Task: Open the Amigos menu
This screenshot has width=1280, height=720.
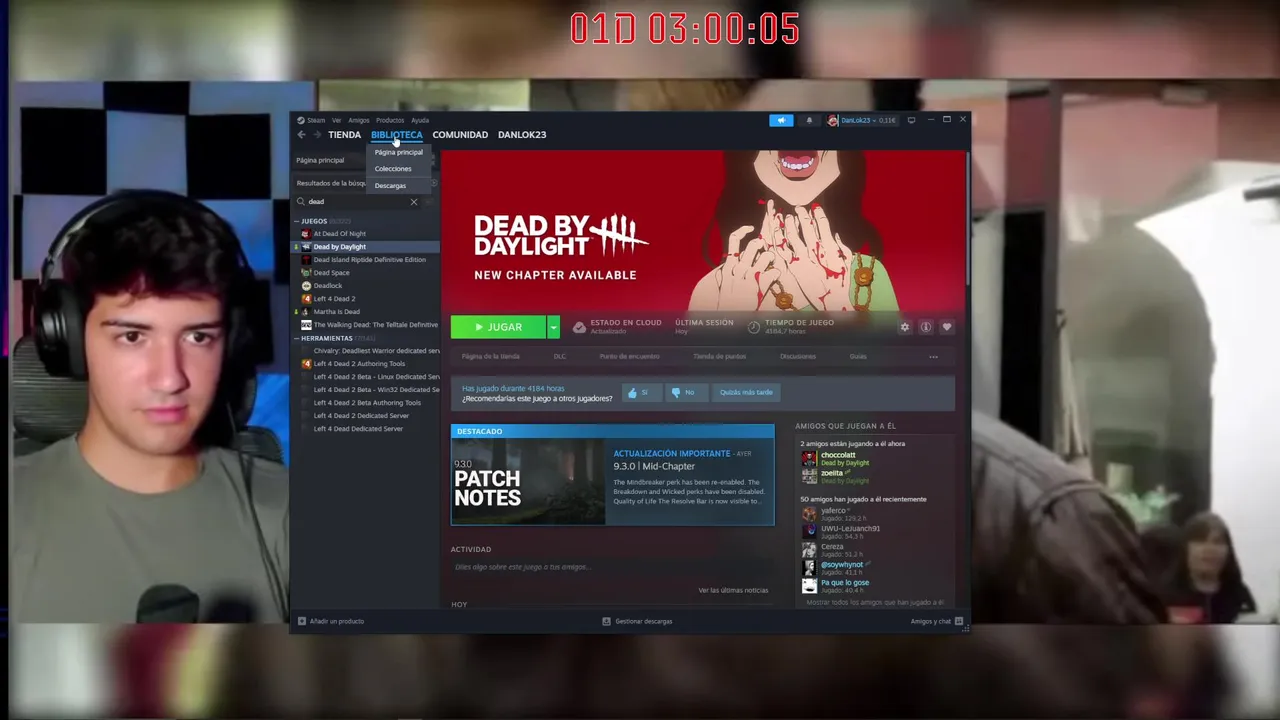Action: coord(358,120)
